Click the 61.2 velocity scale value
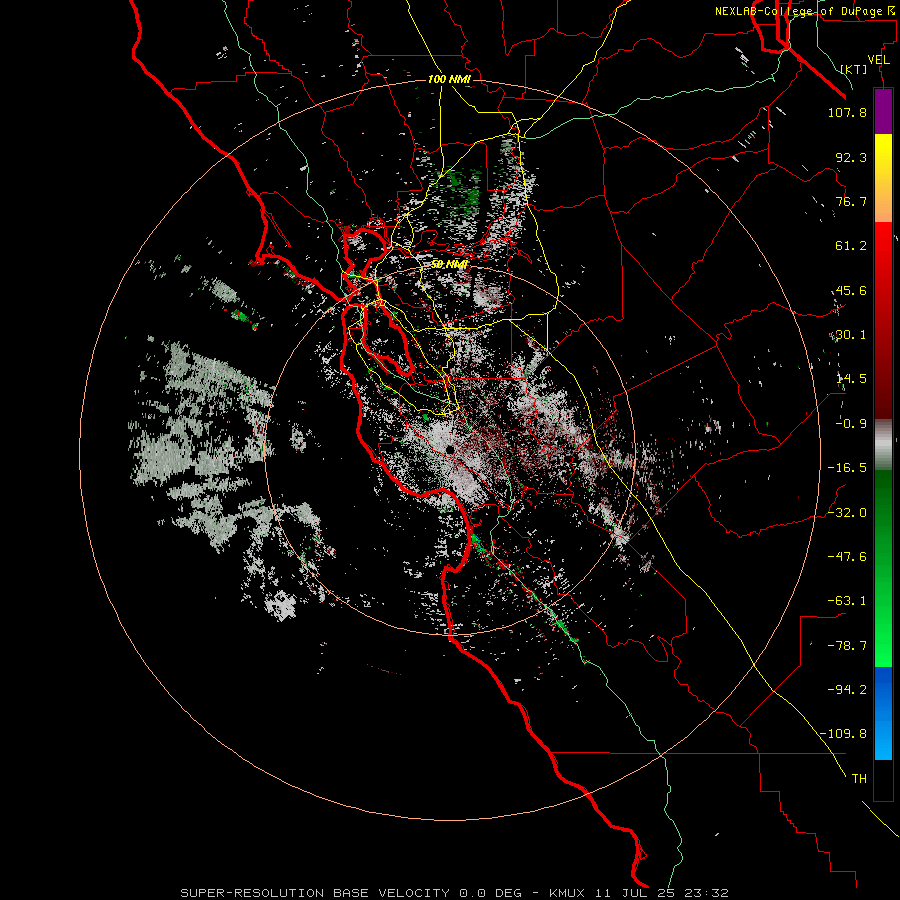Viewport: 900px width, 900px height. (851, 246)
